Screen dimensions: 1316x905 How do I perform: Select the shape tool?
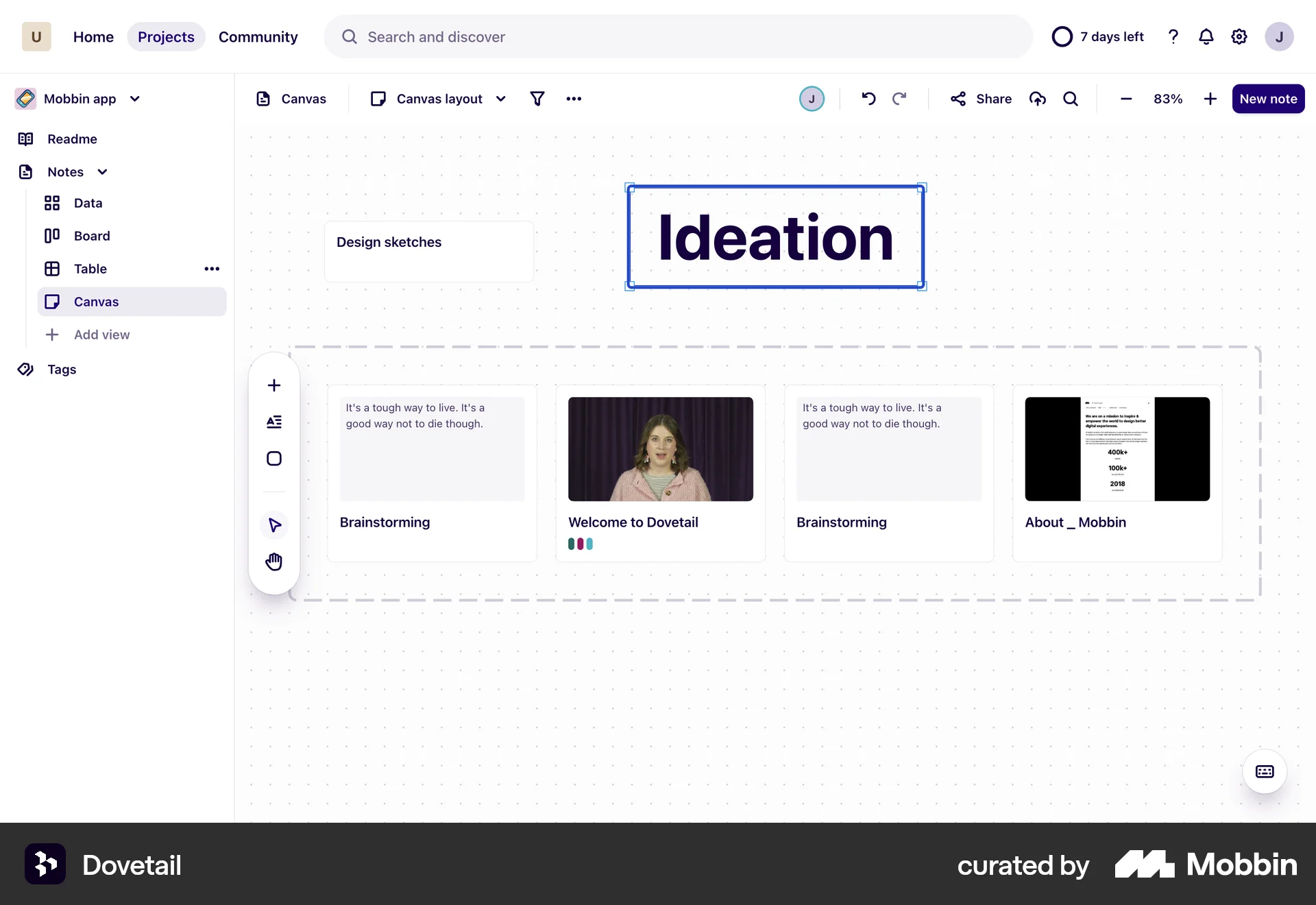point(273,458)
